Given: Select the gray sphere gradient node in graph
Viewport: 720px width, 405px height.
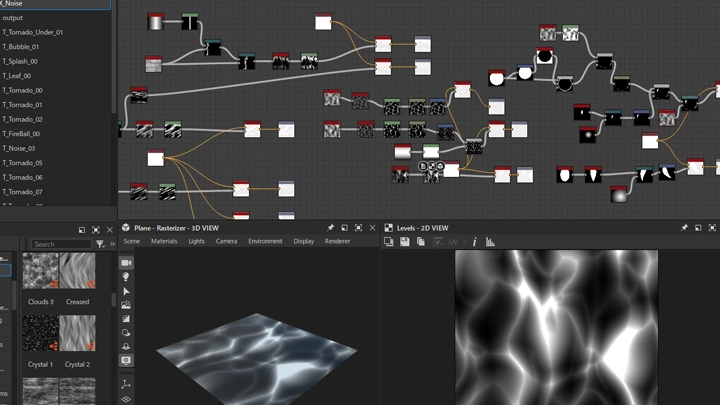Looking at the screenshot, I should tap(619, 195).
